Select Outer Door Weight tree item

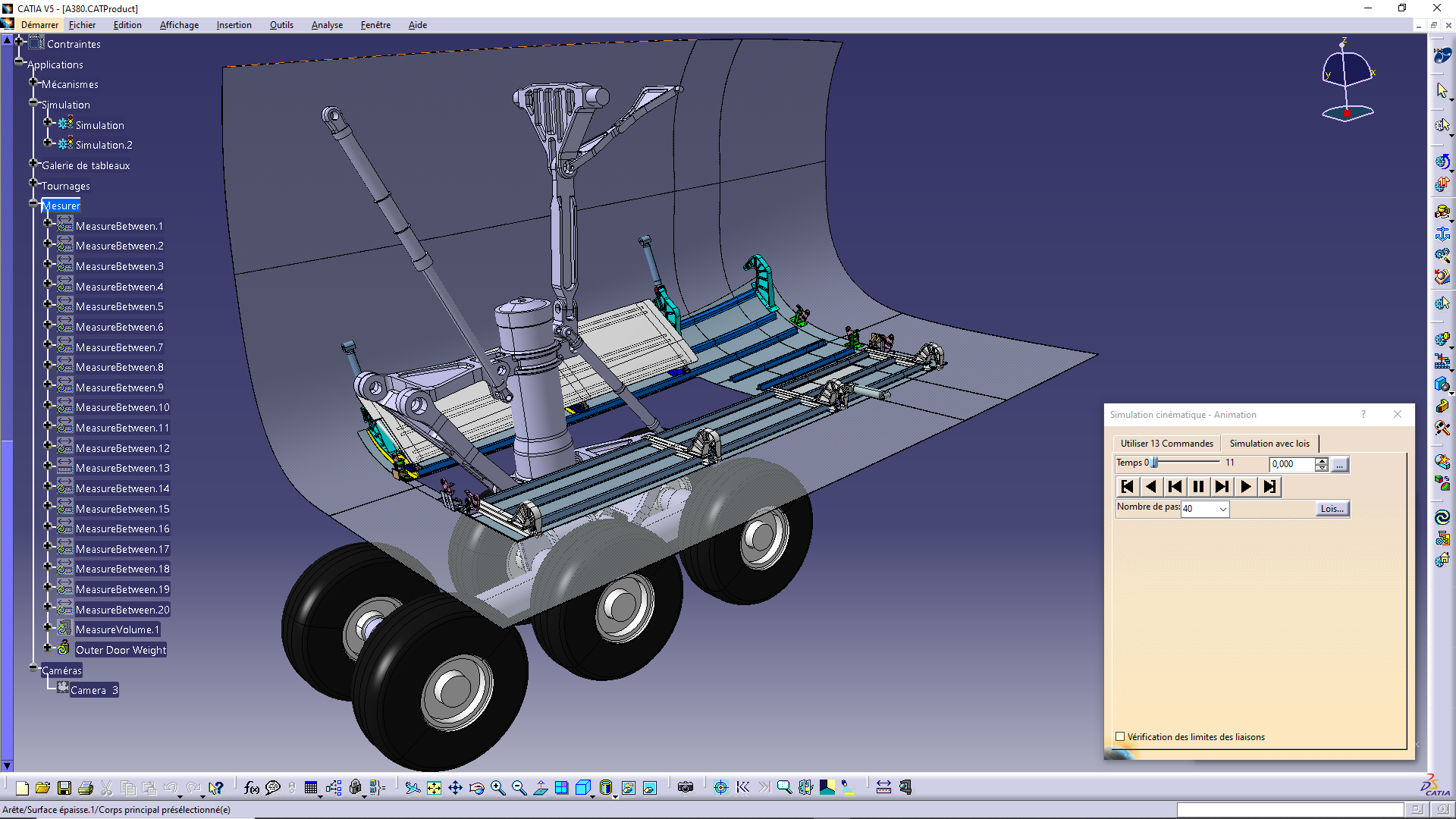[121, 650]
